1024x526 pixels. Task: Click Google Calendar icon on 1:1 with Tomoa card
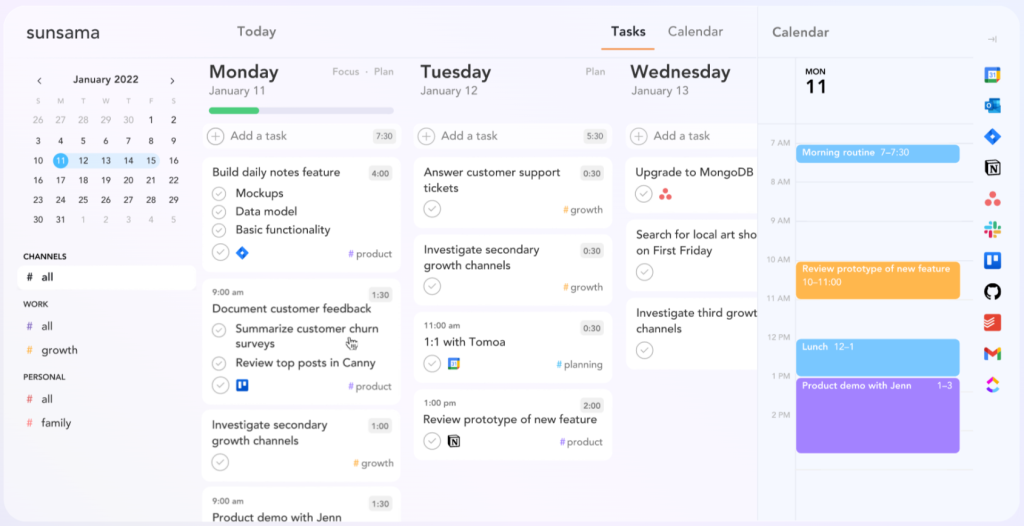pyautogui.click(x=454, y=364)
